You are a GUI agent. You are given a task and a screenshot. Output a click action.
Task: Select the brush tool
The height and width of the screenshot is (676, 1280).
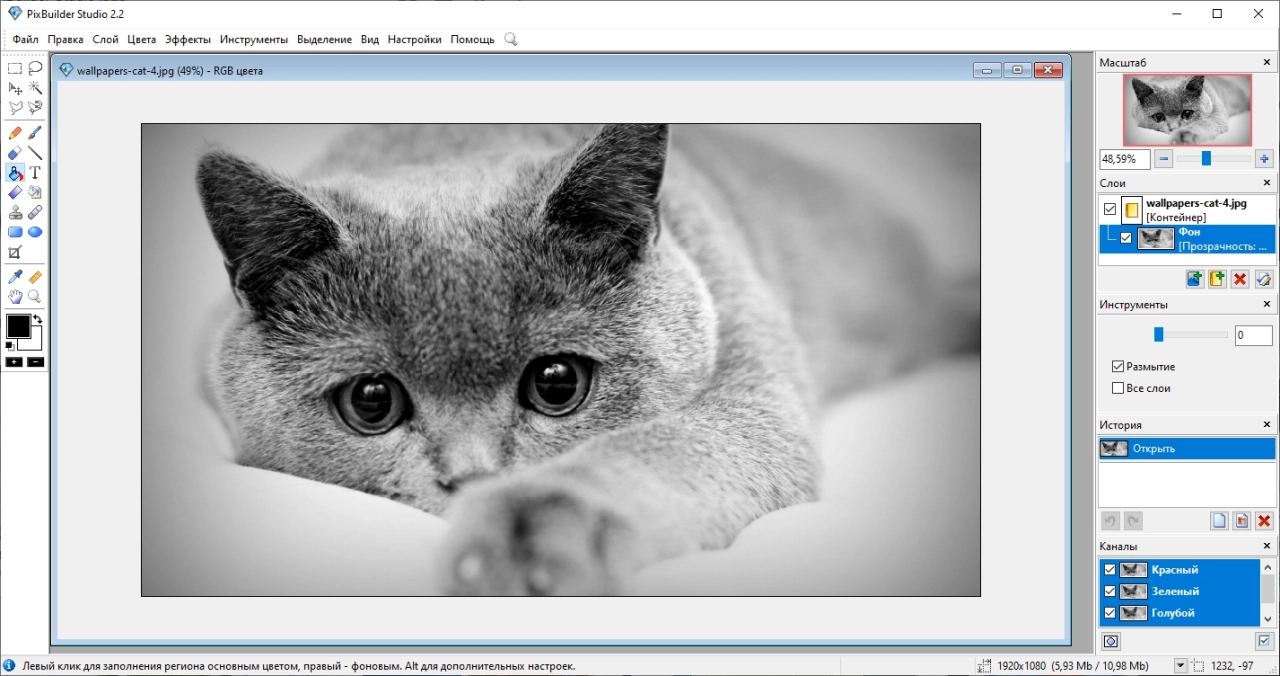(x=35, y=133)
